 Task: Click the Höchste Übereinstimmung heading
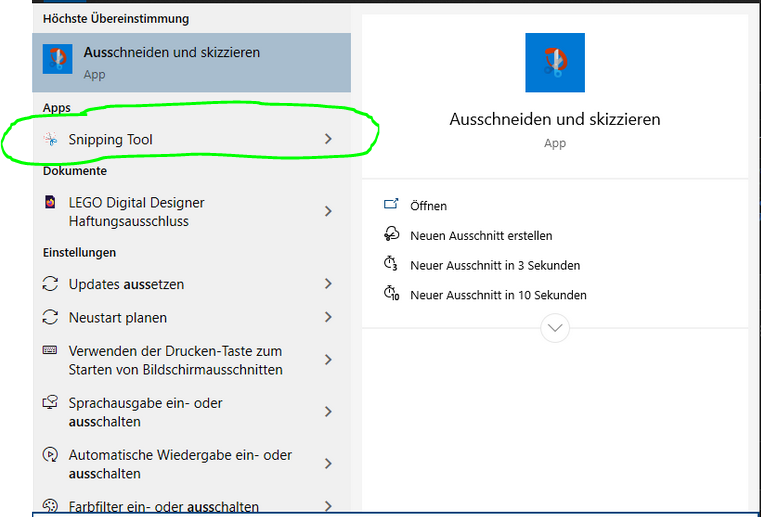[x=116, y=19]
